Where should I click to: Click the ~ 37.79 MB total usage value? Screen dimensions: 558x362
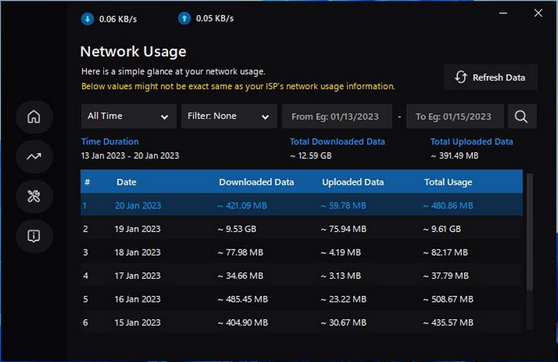pyautogui.click(x=446, y=276)
